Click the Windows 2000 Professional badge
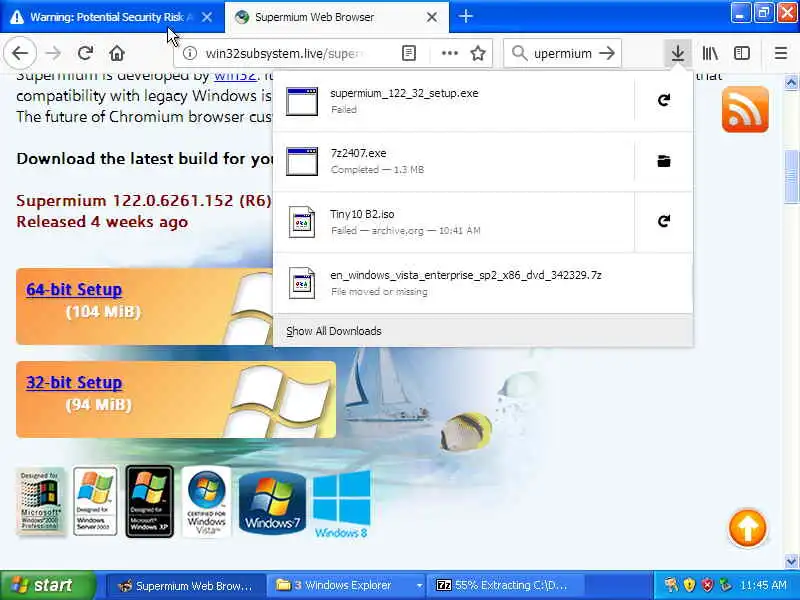This screenshot has width=800, height=600. tap(40, 501)
